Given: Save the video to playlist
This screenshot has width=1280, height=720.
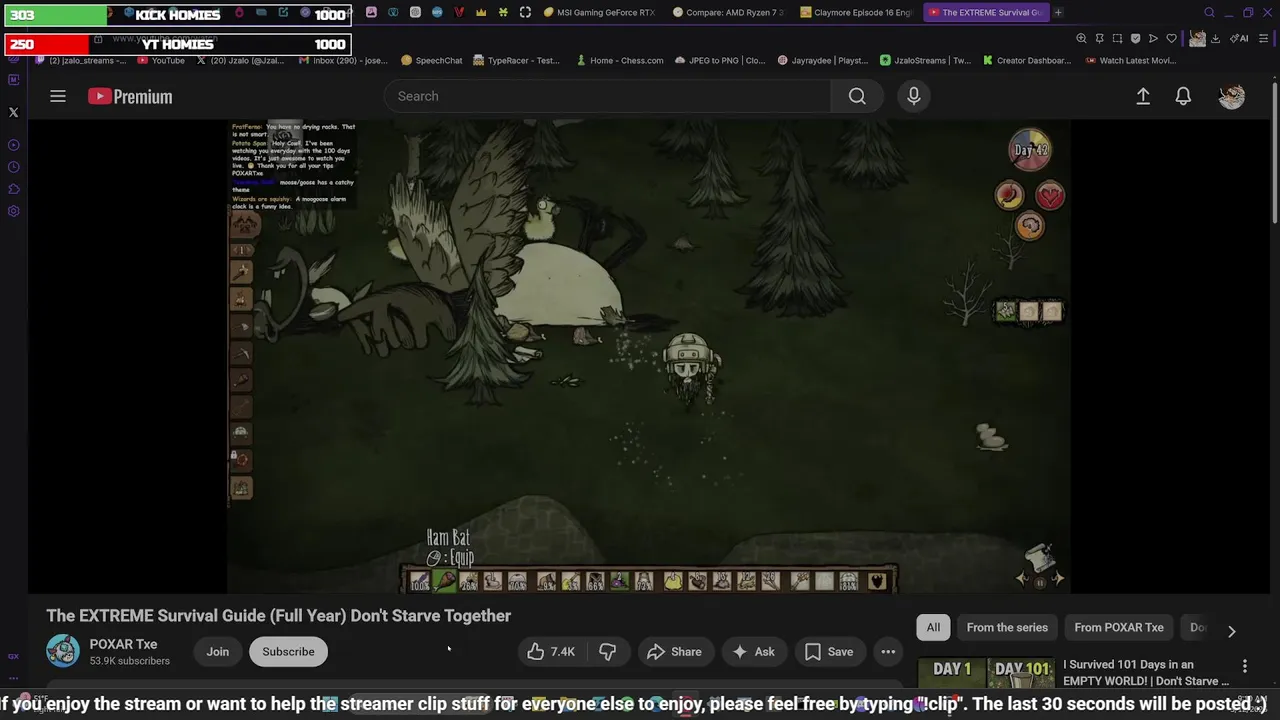Looking at the screenshot, I should [829, 652].
